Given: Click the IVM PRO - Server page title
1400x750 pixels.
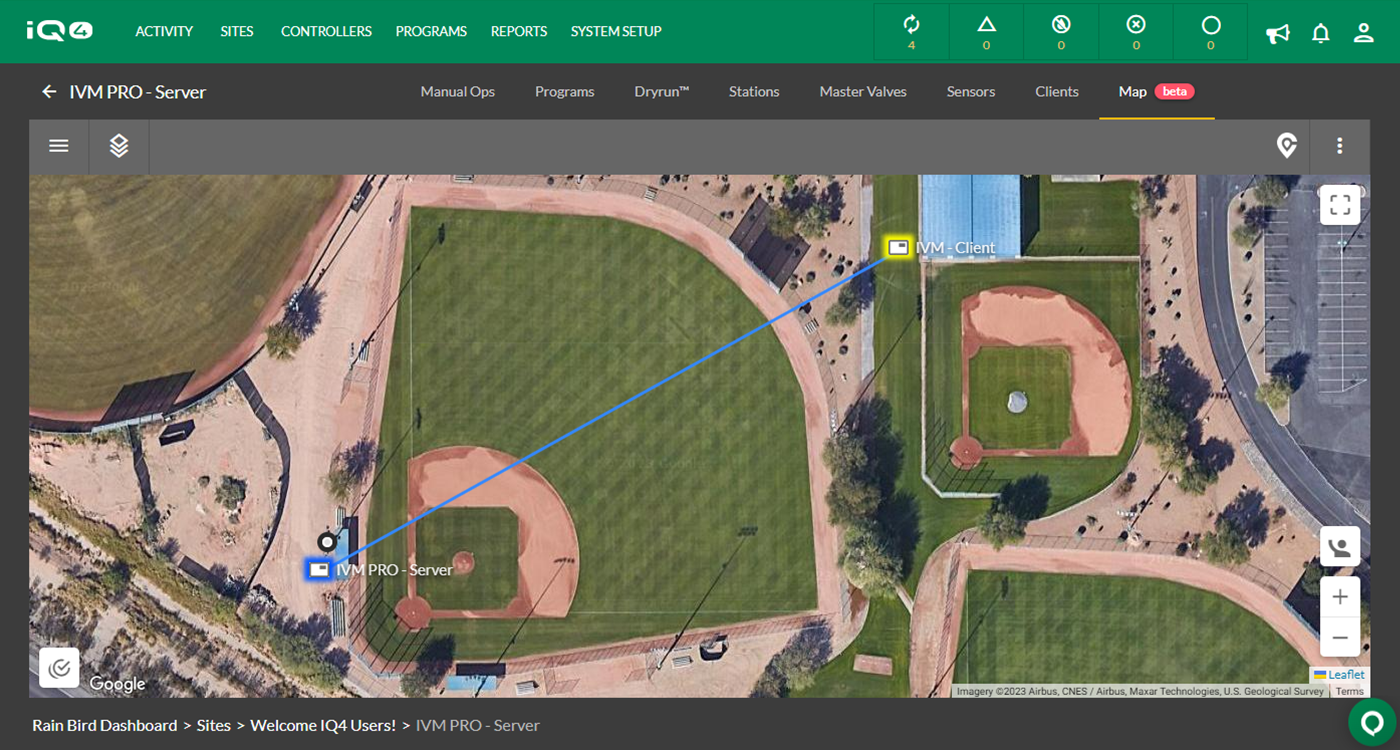Looking at the screenshot, I should click(138, 92).
